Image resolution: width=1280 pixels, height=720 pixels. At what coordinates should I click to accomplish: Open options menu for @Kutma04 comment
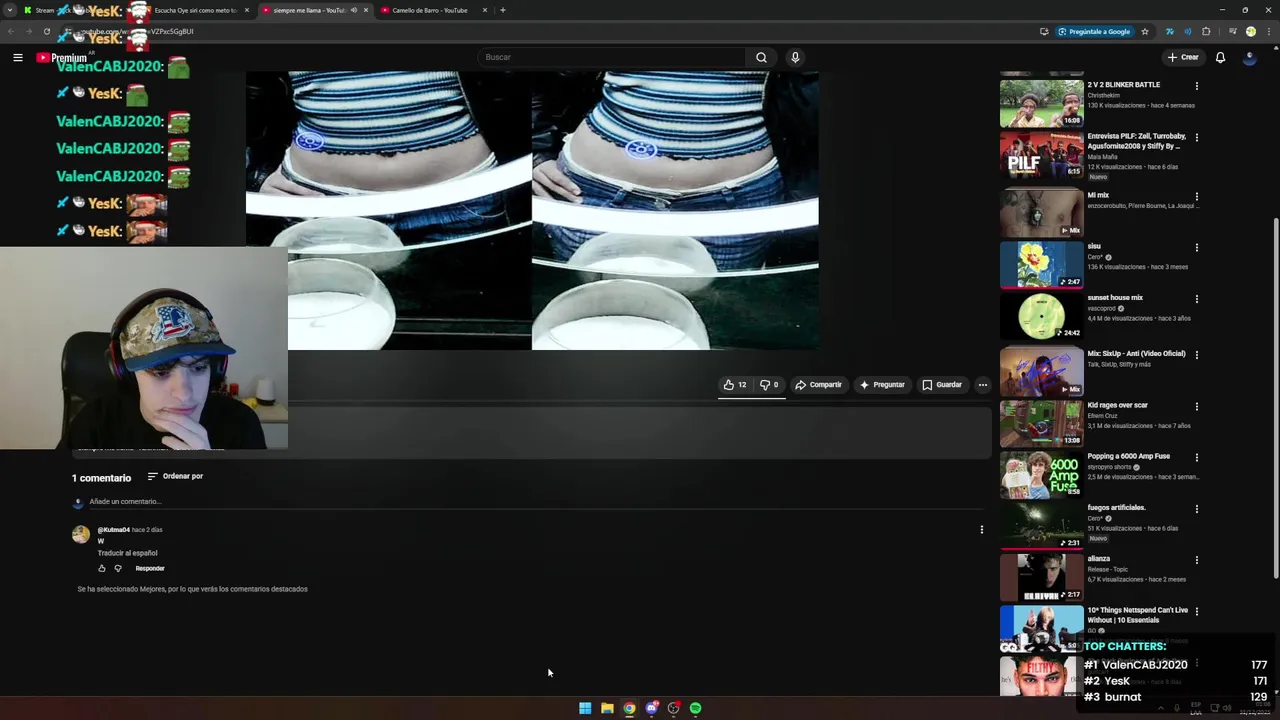point(981,530)
